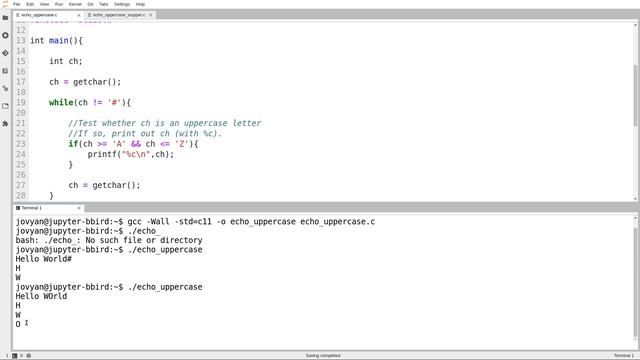The width and height of the screenshot is (640, 360).
Task: Open the Property Inspector sidebar icon
Action: pos(5,88)
